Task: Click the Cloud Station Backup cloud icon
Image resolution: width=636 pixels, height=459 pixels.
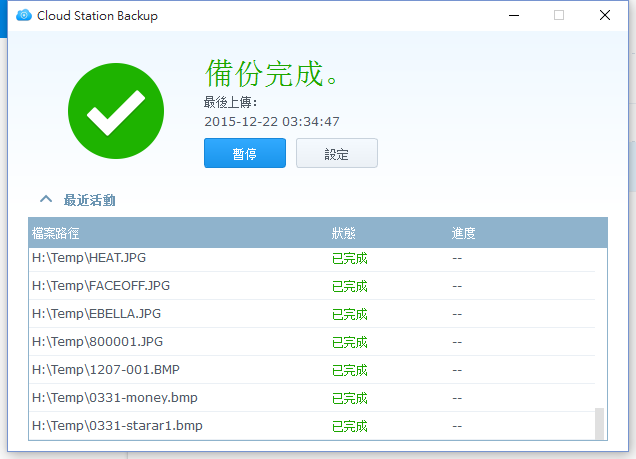Action: pyautogui.click(x=24, y=15)
